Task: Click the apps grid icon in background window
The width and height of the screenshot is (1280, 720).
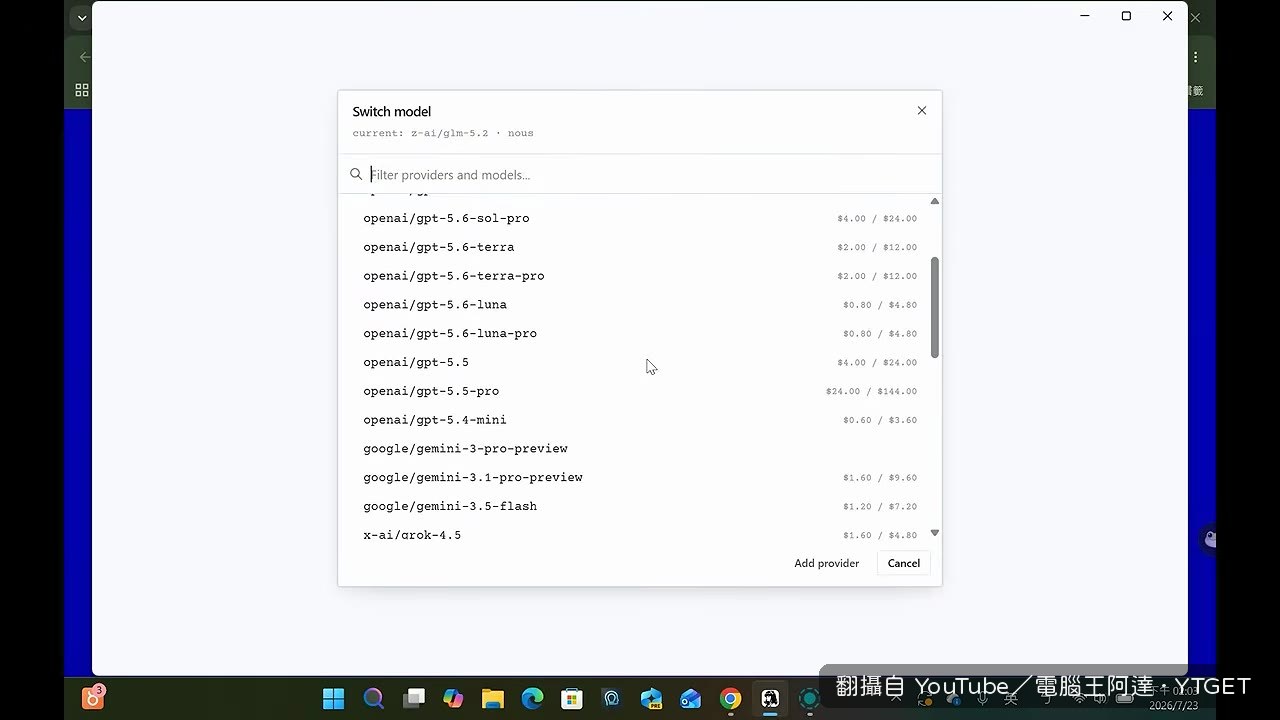Action: [82, 90]
